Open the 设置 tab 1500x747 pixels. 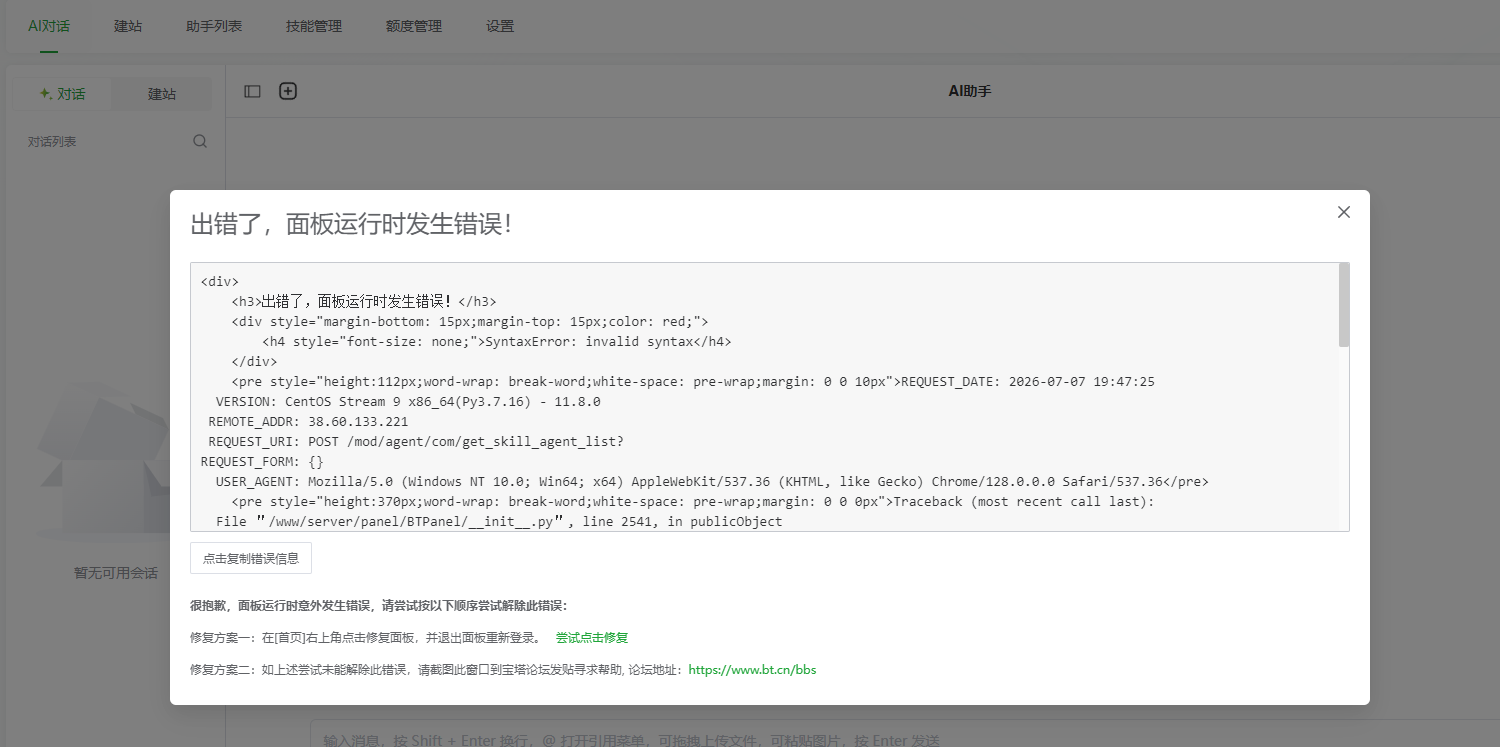(500, 26)
